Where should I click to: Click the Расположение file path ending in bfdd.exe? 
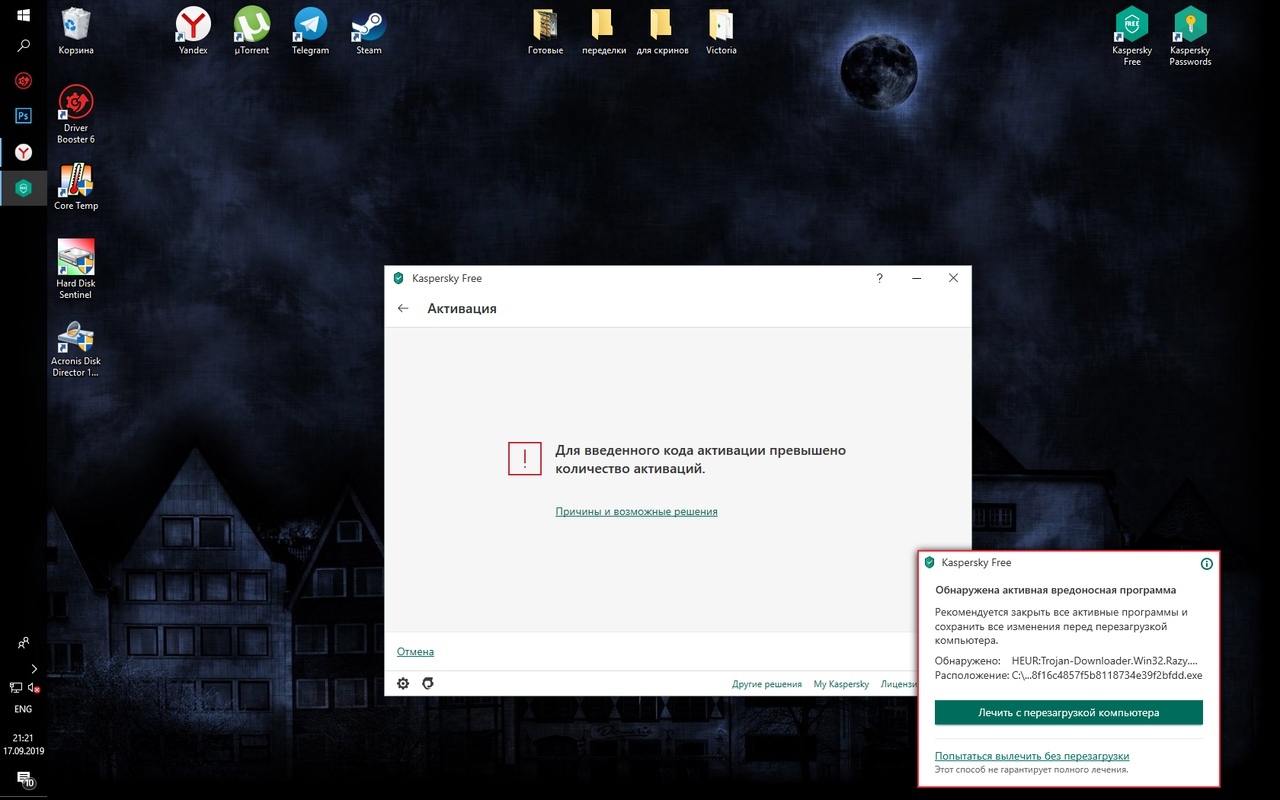coord(1107,675)
